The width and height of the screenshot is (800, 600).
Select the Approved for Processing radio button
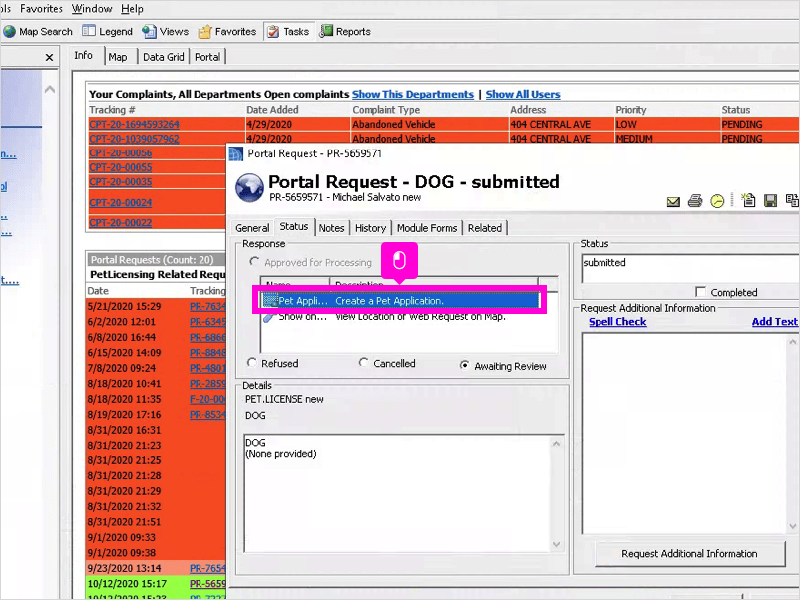tap(254, 262)
